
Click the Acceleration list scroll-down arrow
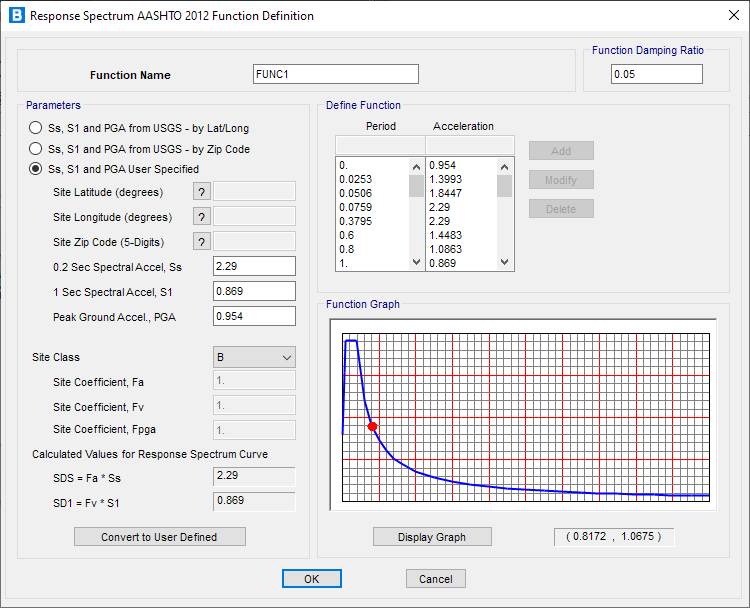point(504,262)
